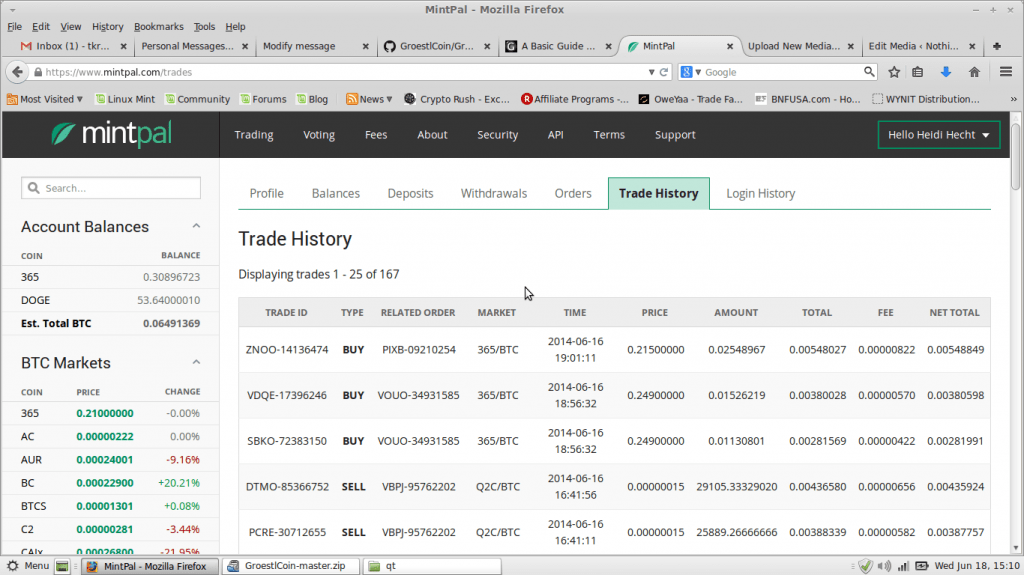
Task: Open a new tab with the plus button
Action: point(997,46)
